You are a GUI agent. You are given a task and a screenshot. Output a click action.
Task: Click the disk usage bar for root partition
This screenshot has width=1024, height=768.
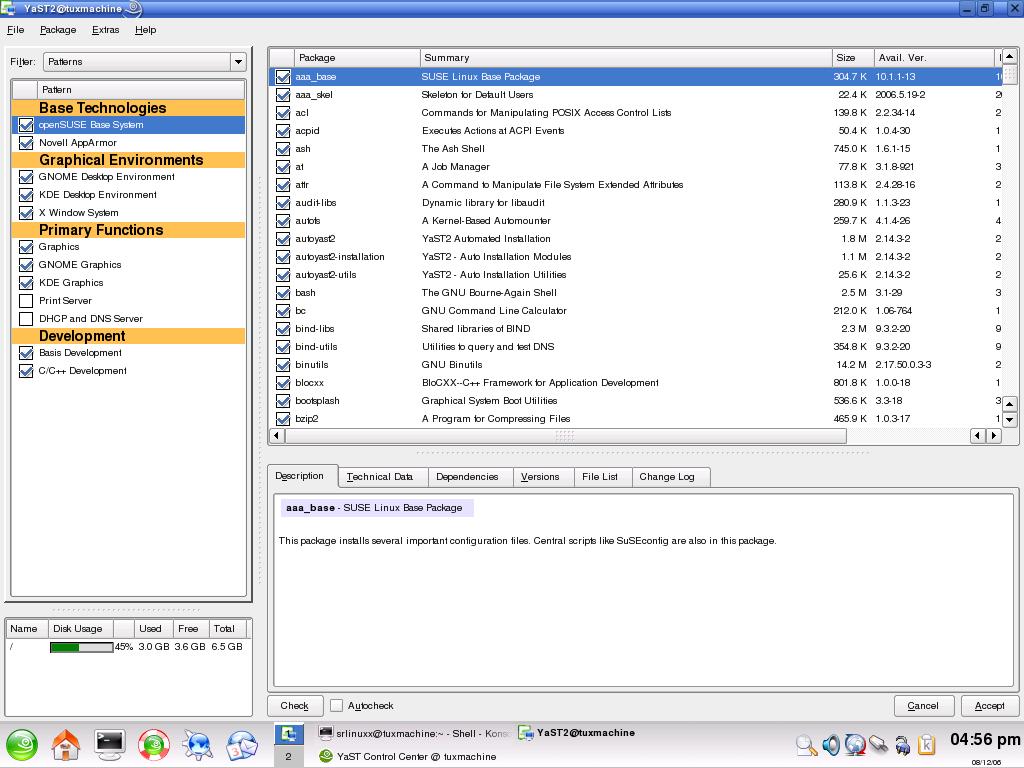click(81, 647)
